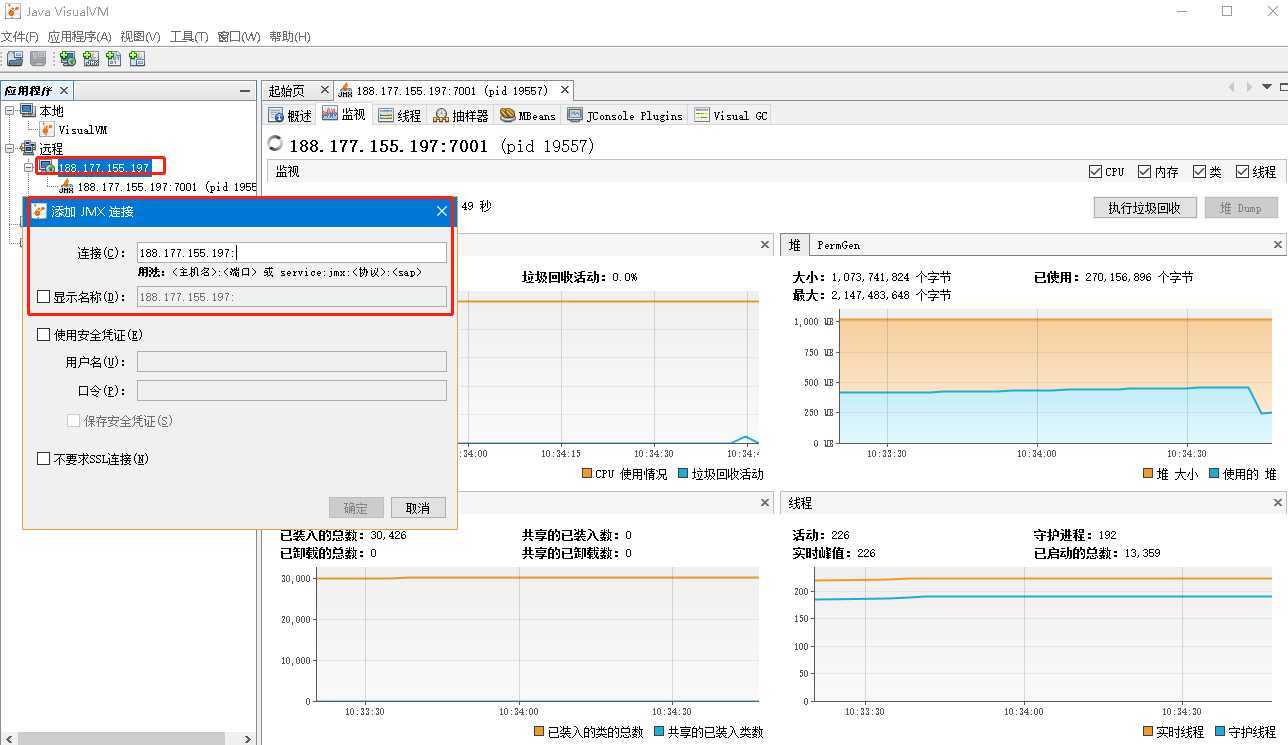Select the JMX application icon for 188.177.155.197:7001
Screen dimensions: 1288x745
(x=66, y=186)
